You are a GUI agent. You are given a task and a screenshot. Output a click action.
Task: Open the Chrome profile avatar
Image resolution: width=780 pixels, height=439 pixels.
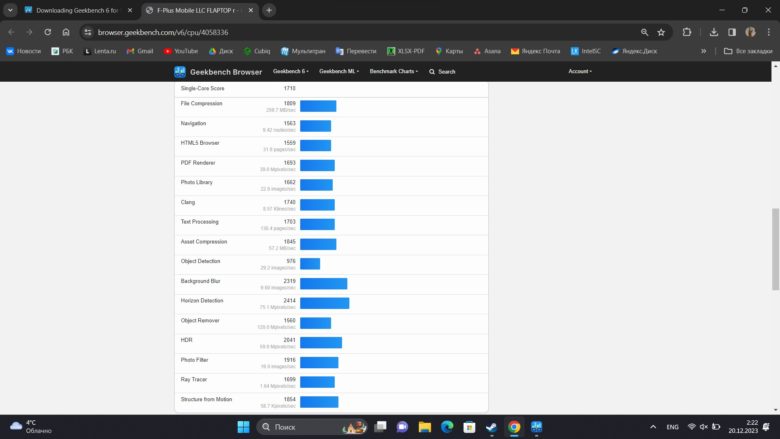[750, 32]
